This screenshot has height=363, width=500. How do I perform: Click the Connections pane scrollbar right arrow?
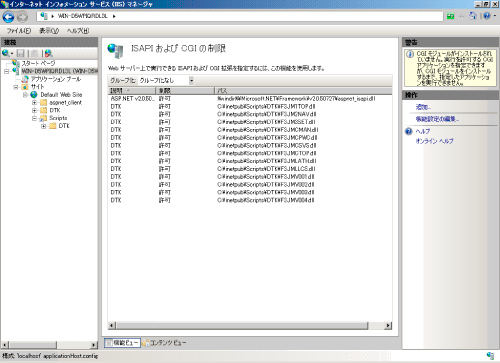(94, 345)
